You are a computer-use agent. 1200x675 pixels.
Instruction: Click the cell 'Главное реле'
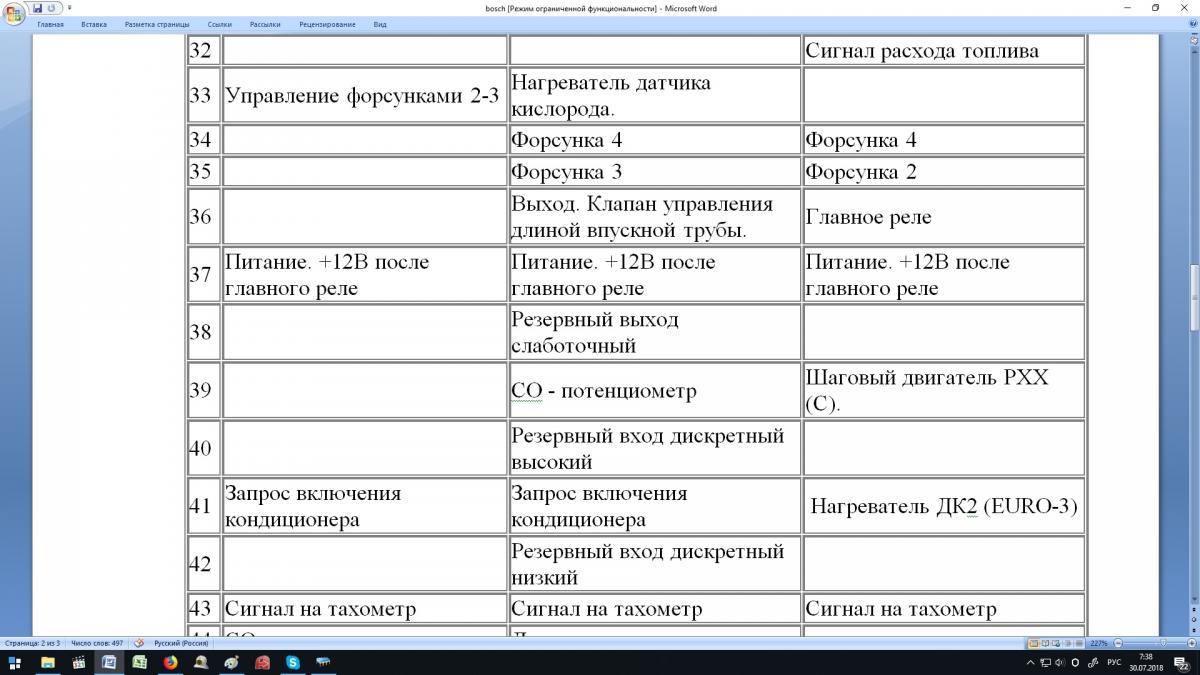click(944, 217)
